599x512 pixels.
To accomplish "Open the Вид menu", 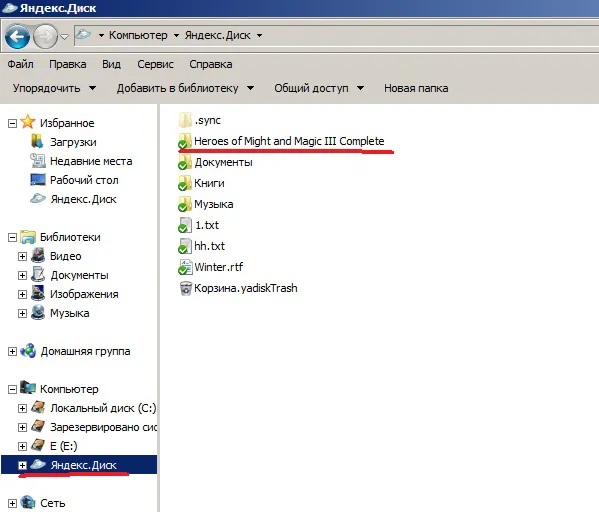I will click(x=111, y=64).
